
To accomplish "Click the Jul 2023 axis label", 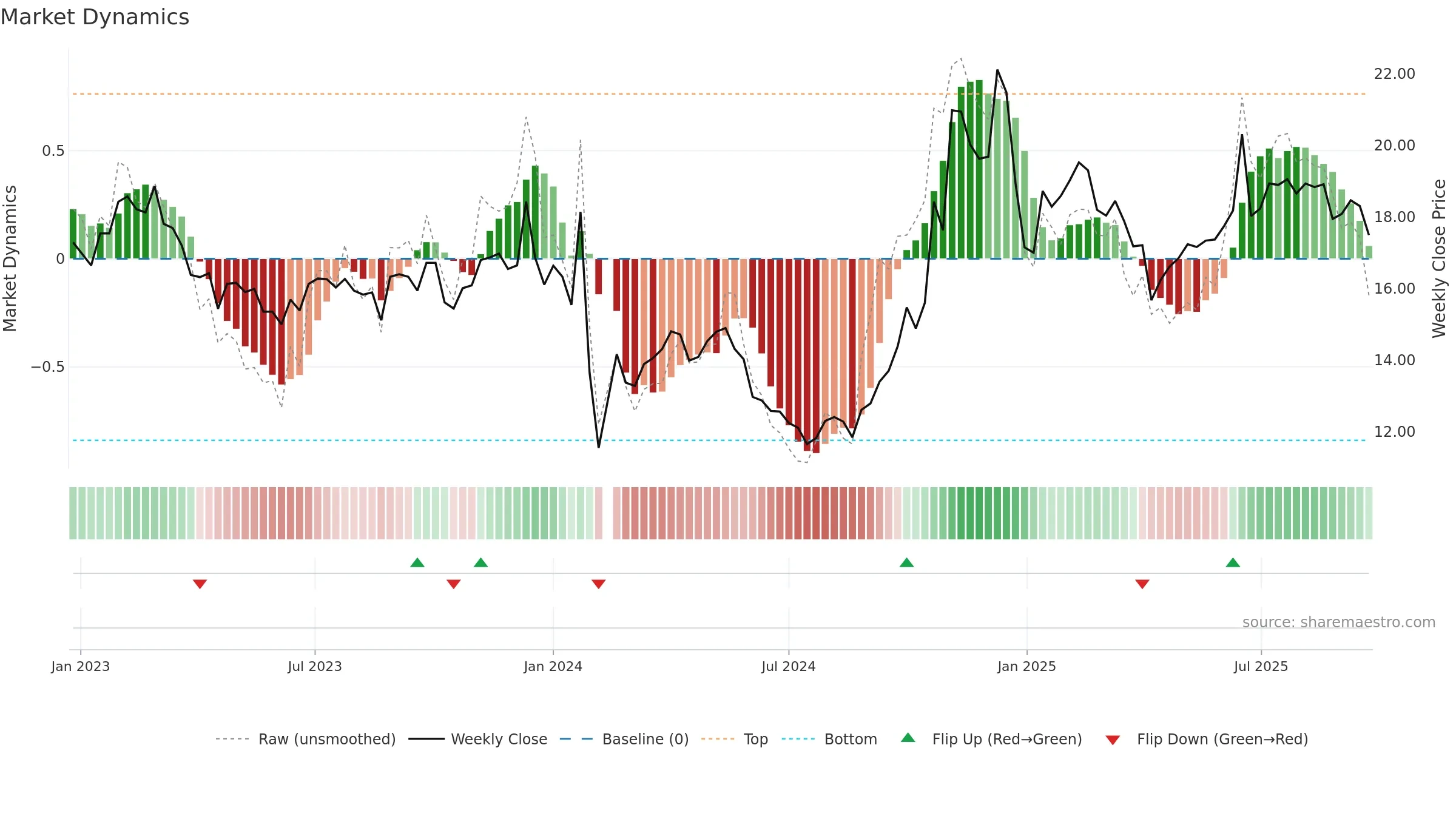I will pyautogui.click(x=315, y=666).
